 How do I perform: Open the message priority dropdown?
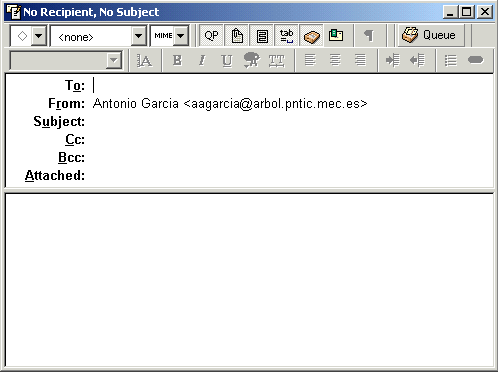point(39,35)
